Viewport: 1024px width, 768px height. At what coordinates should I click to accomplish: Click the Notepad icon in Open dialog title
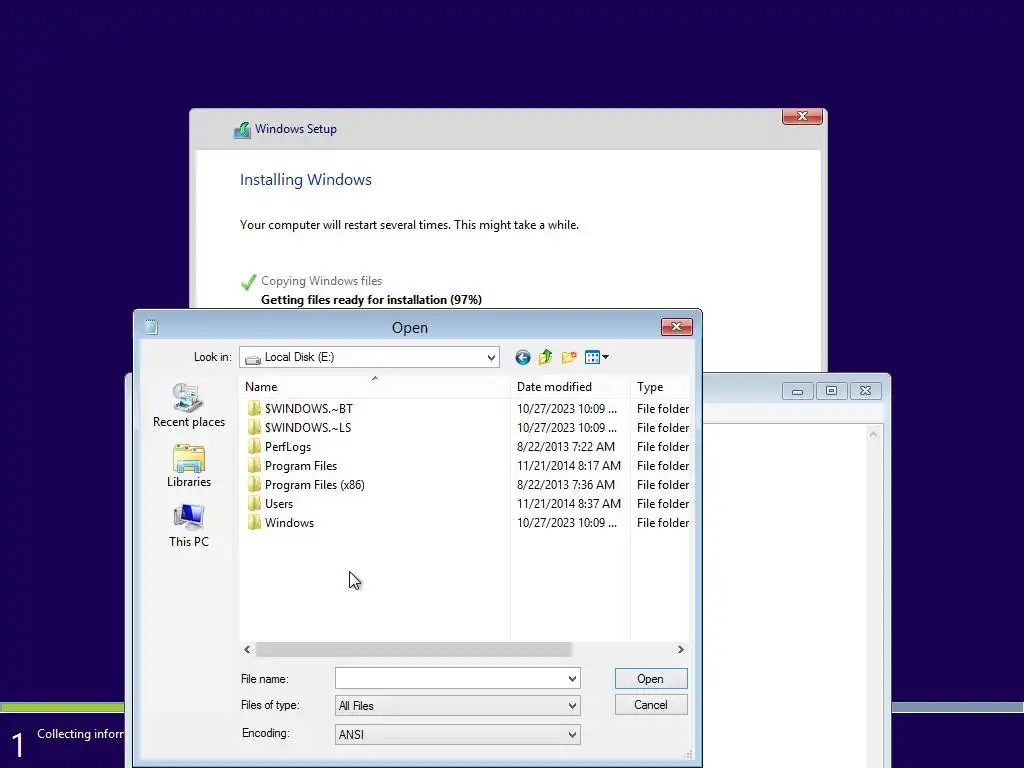coord(151,327)
